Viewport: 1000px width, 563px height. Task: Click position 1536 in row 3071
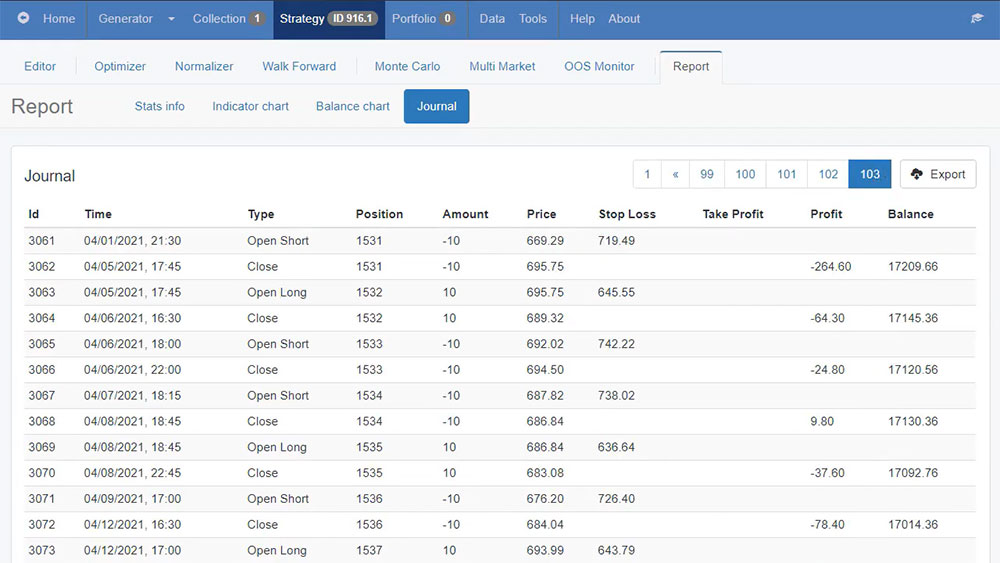(x=369, y=499)
